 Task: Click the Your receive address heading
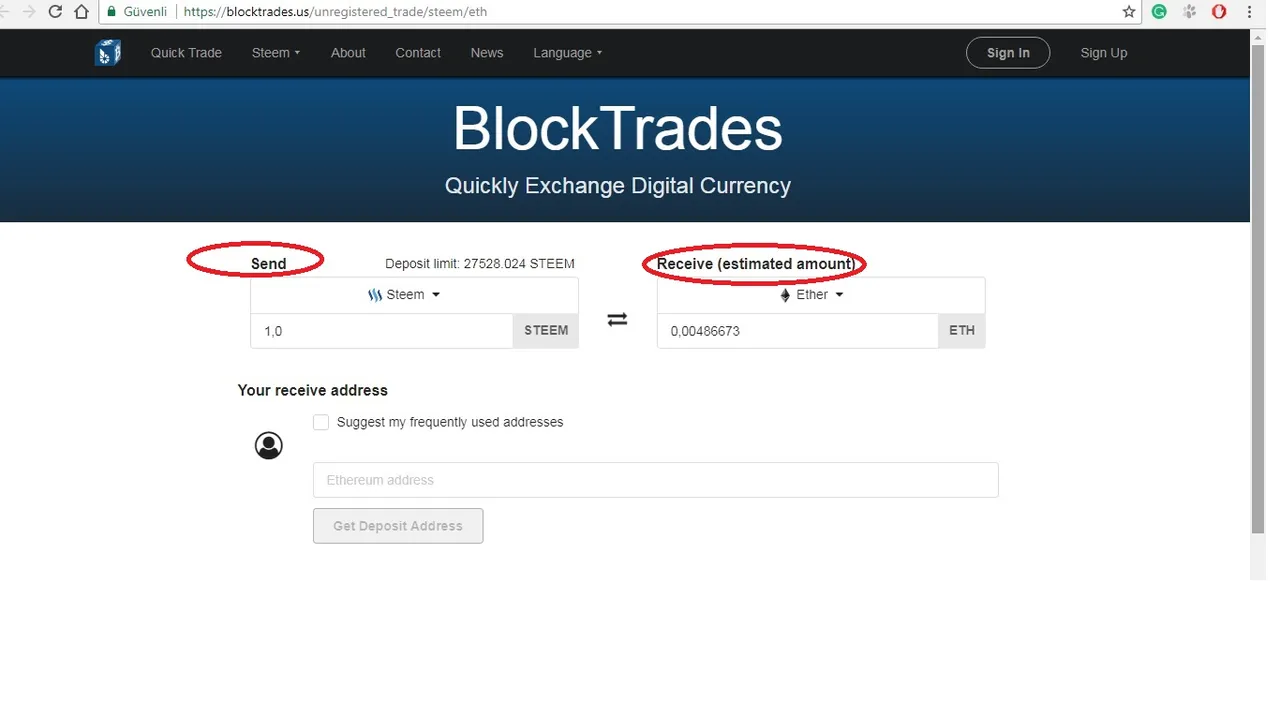(313, 390)
